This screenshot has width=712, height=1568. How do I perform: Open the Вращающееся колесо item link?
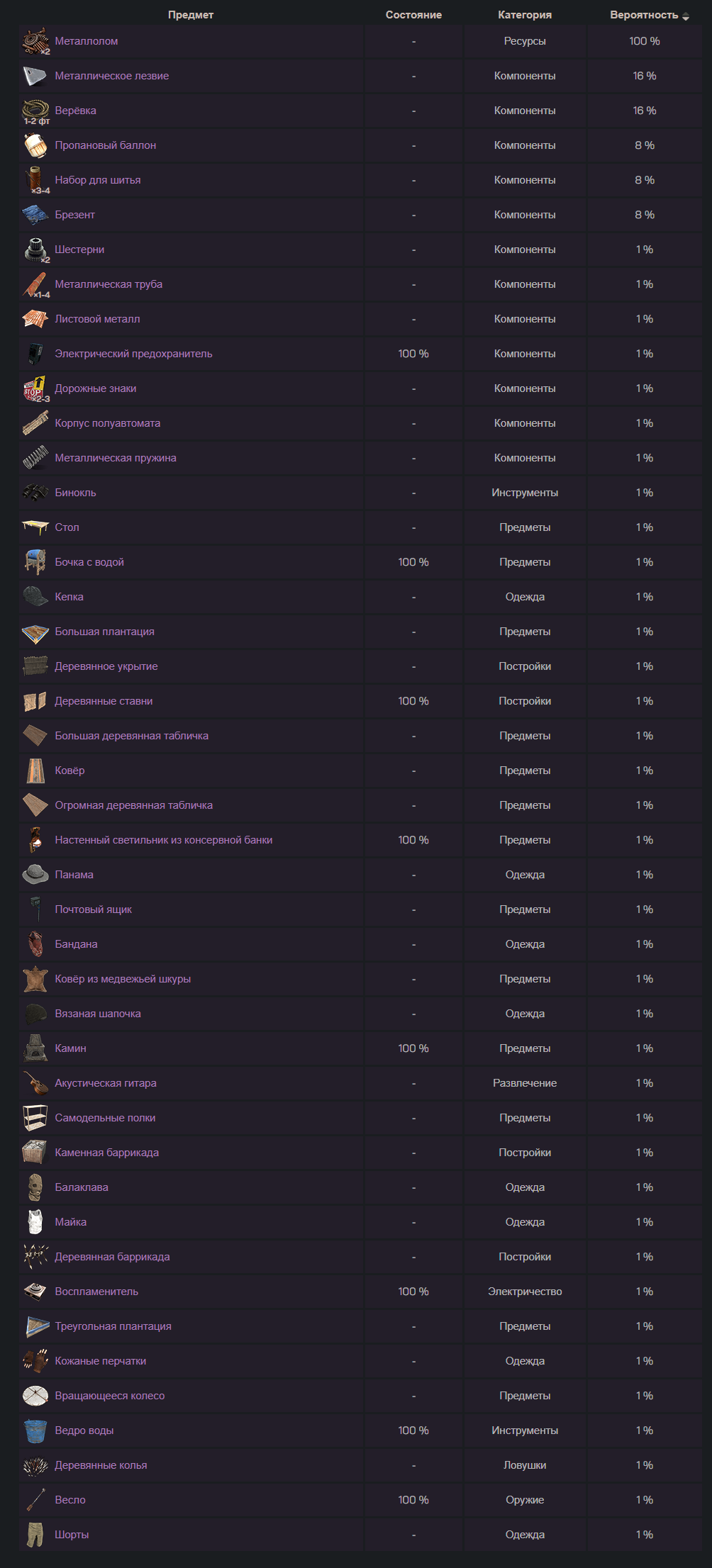[x=110, y=1396]
